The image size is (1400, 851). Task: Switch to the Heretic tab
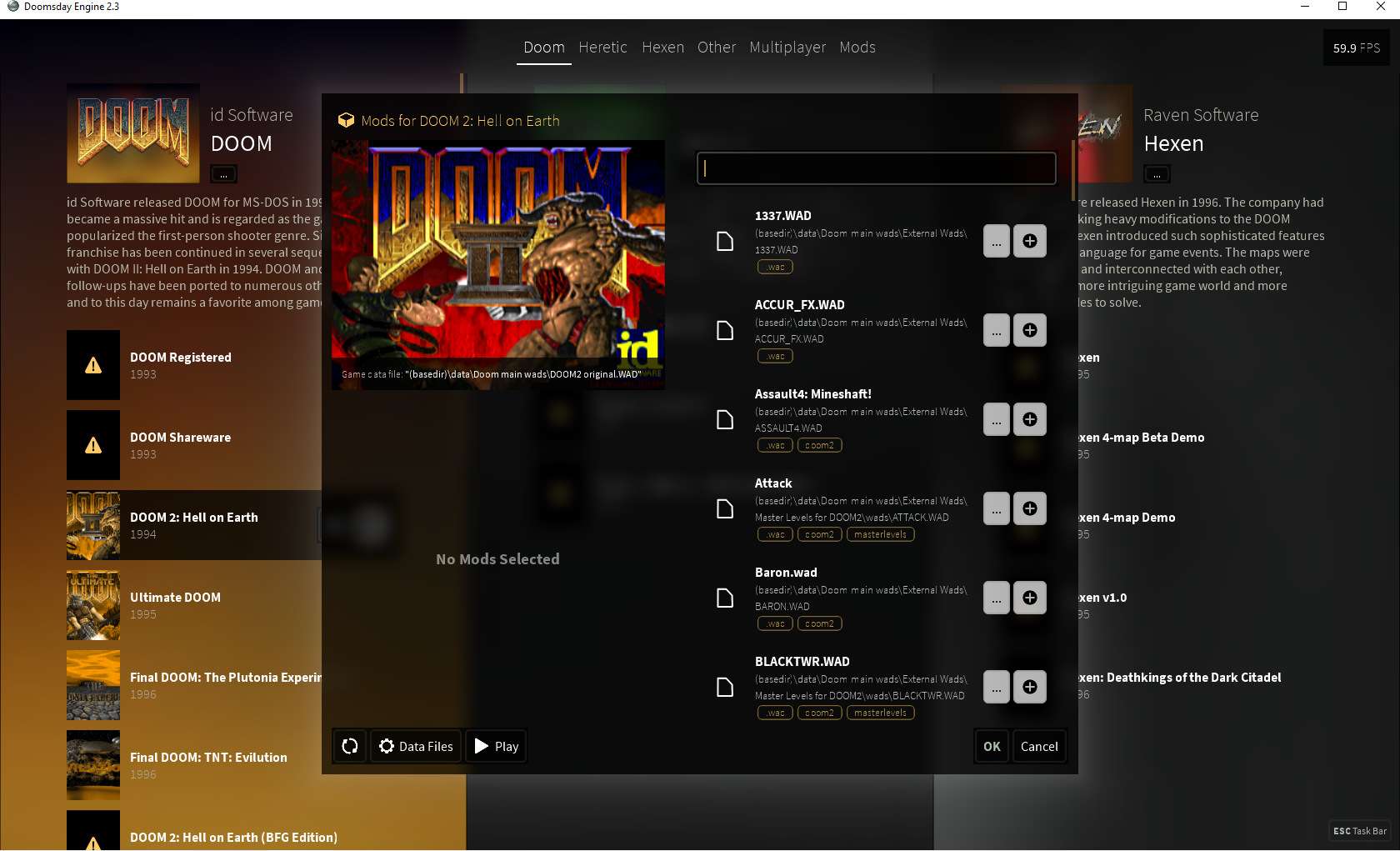(x=602, y=48)
